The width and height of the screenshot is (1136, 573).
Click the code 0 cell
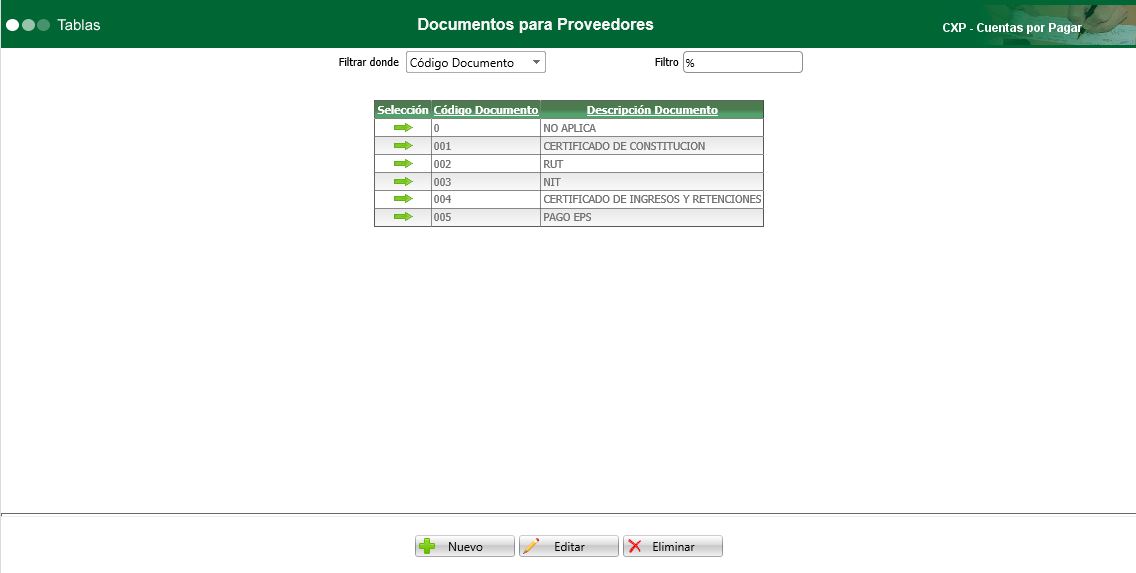(x=485, y=128)
